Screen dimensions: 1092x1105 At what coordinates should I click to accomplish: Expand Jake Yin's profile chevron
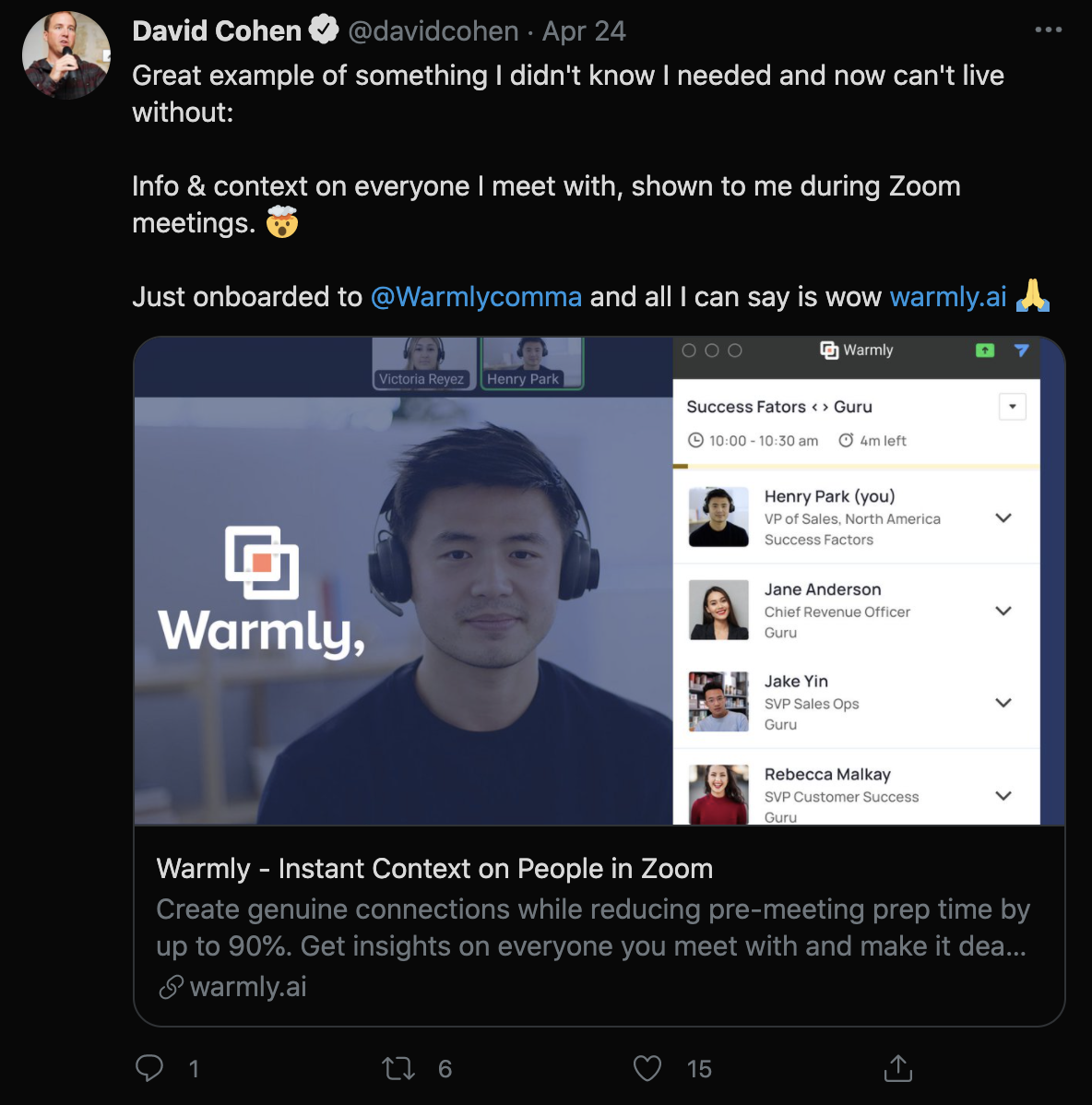[x=1003, y=703]
